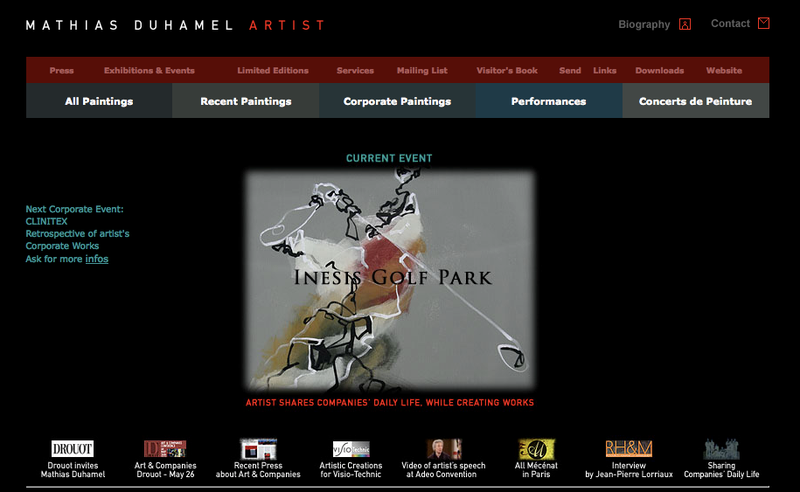Go to Downloads section
Viewport: 800px width, 492px height.
click(x=660, y=70)
